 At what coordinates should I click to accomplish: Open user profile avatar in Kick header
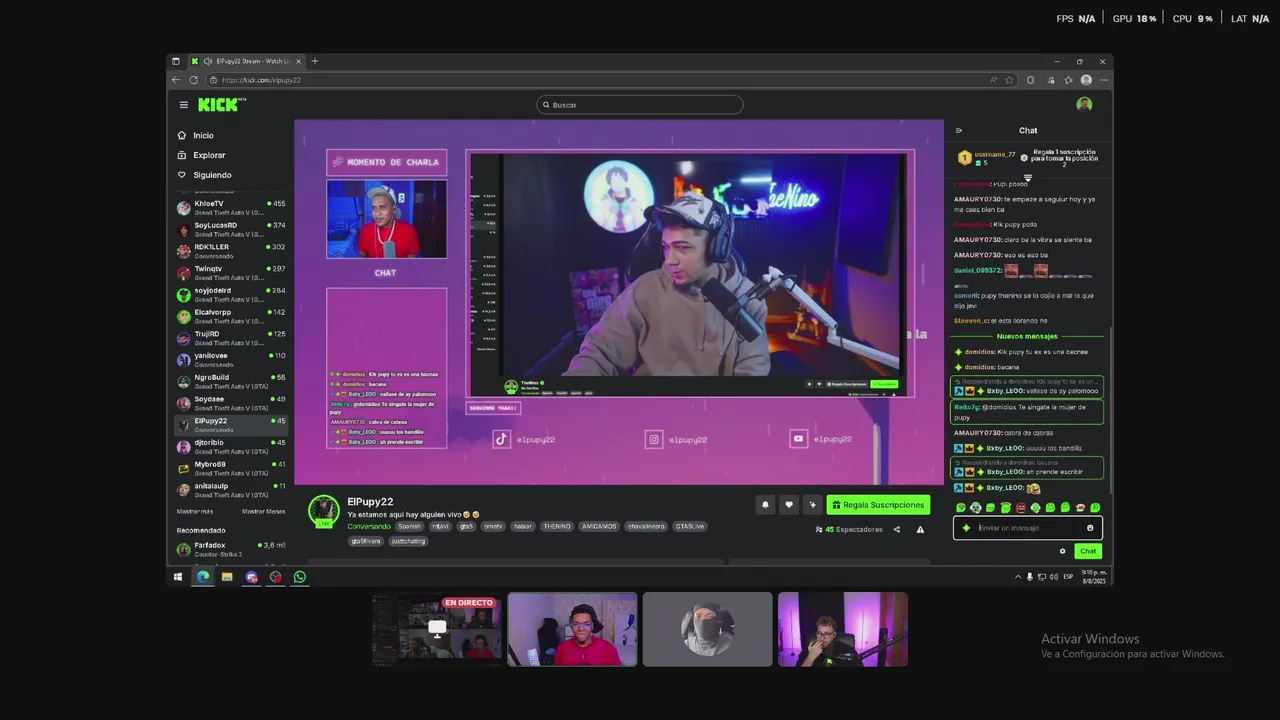[x=1084, y=105]
